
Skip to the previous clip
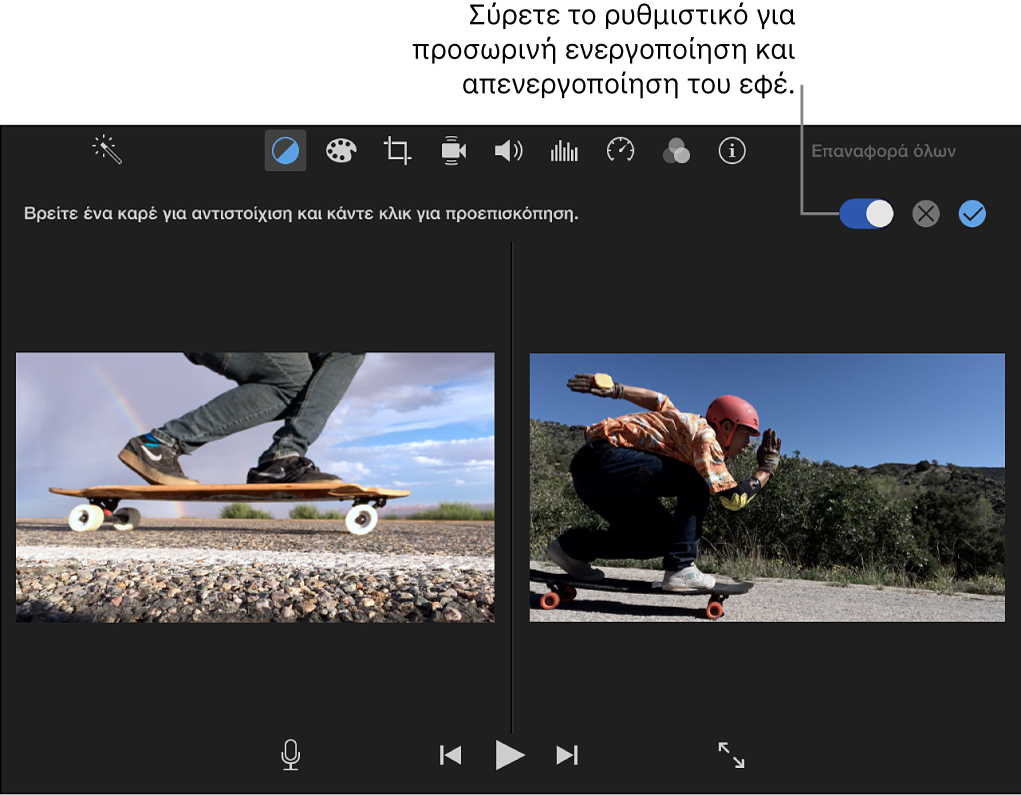[451, 755]
